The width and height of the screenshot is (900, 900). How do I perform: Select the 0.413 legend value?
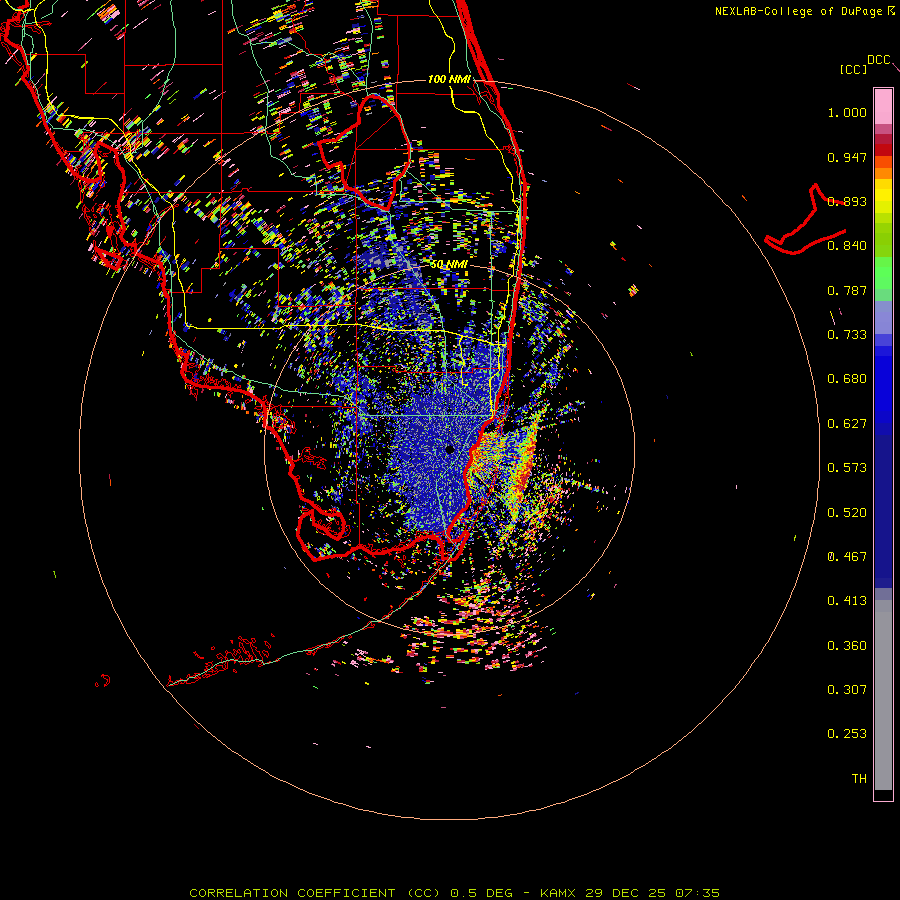pos(847,601)
